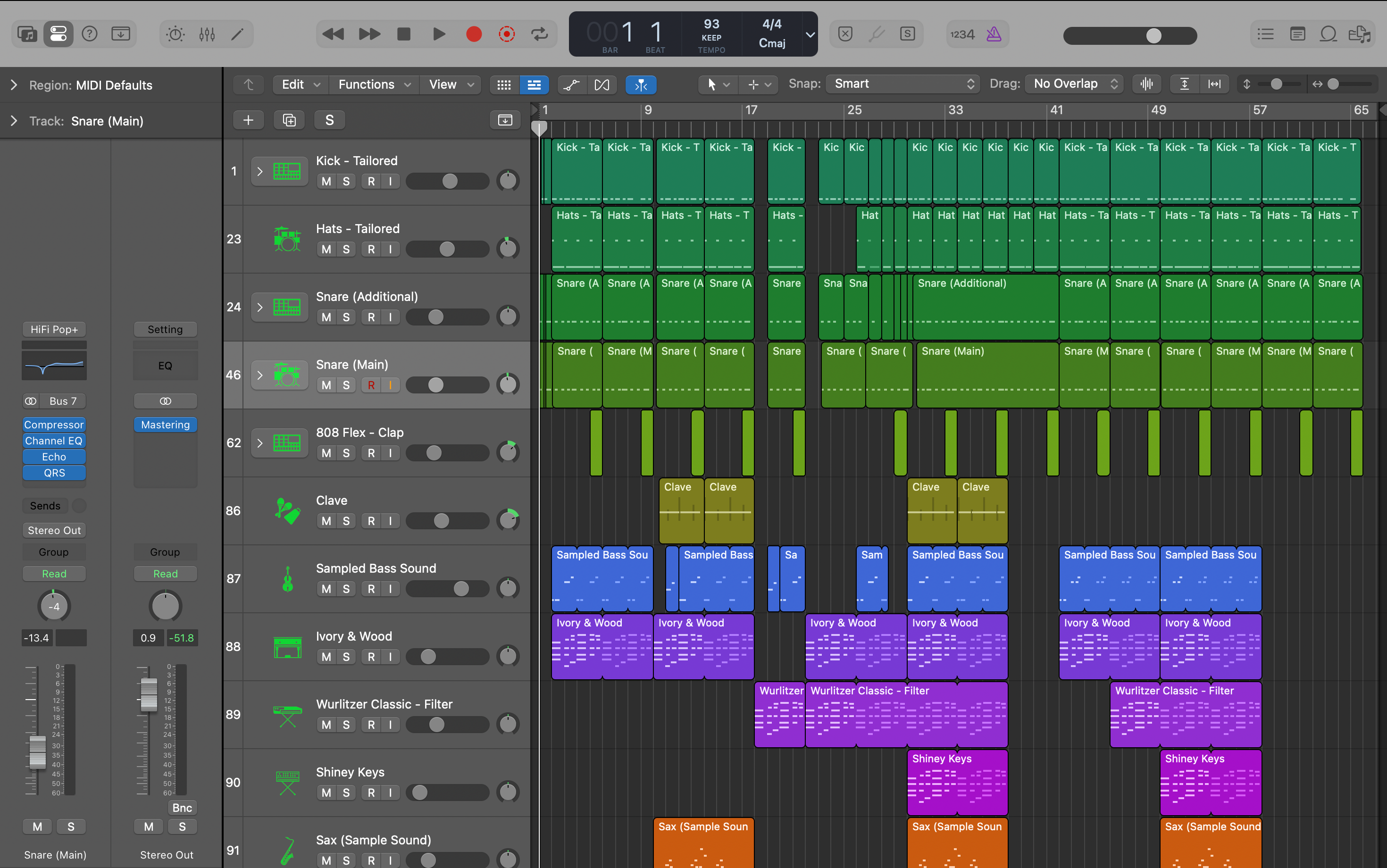The image size is (1387, 868).
Task: Open the Mixer with the faders icon
Action: (x=207, y=34)
